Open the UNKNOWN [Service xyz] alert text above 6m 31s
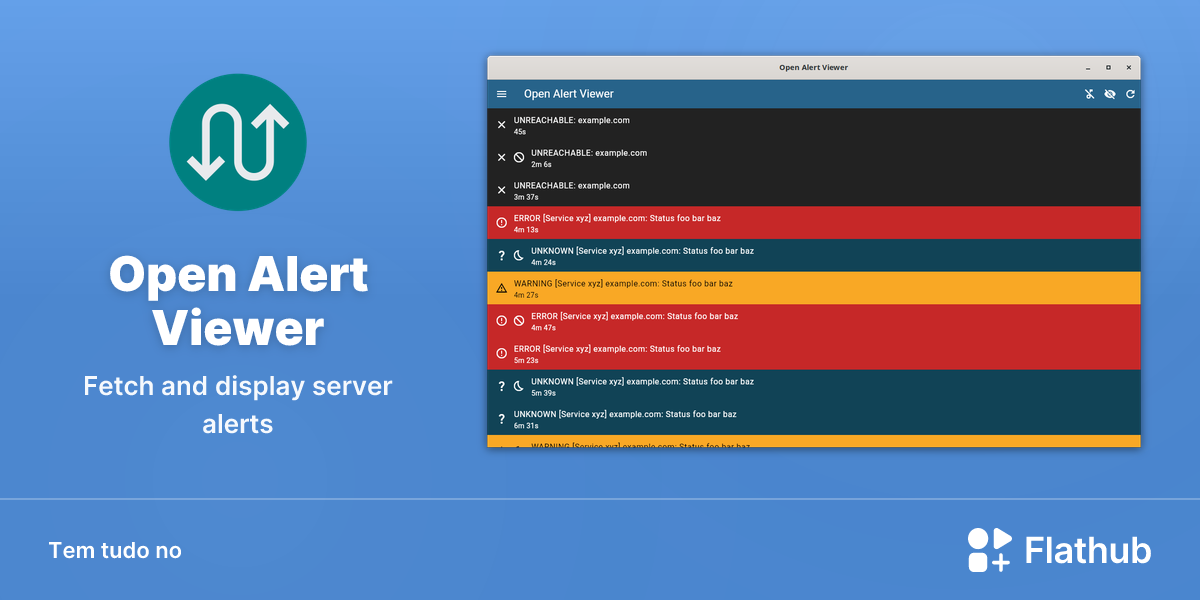This screenshot has width=1200, height=600. coord(625,414)
